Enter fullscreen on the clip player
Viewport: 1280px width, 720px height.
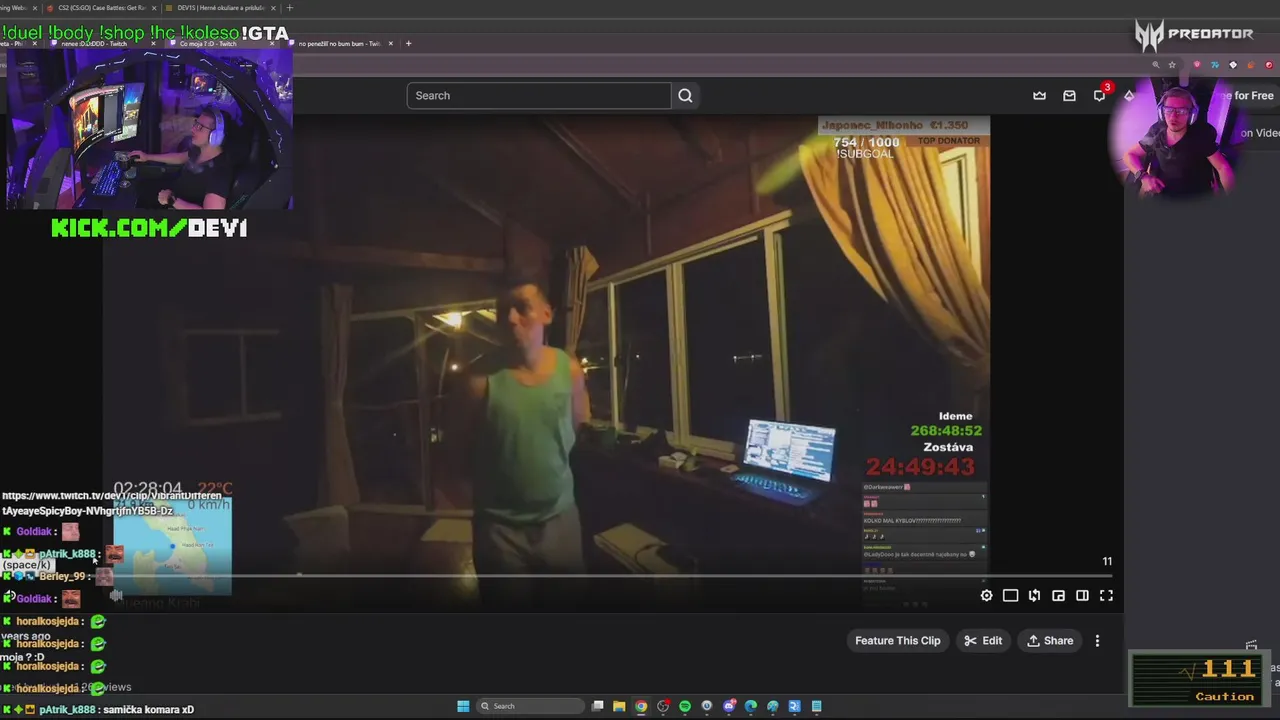(1106, 595)
